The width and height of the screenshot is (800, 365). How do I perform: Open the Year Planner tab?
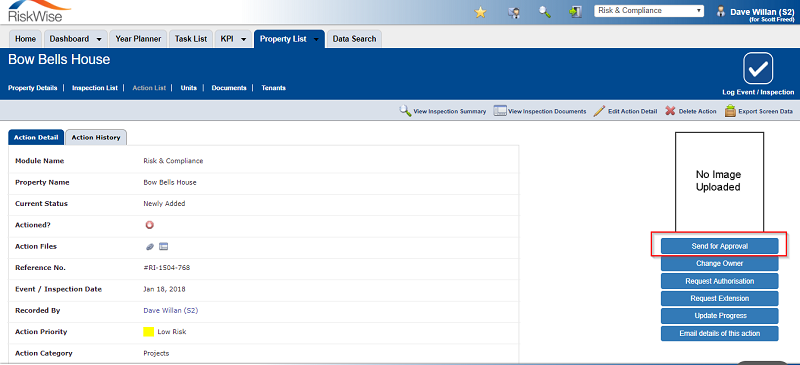click(138, 39)
